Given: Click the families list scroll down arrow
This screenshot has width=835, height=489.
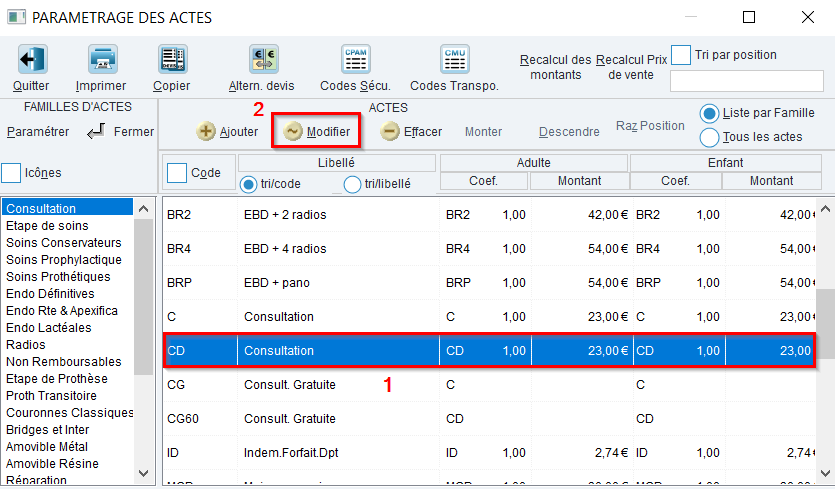Looking at the screenshot, I should [144, 473].
